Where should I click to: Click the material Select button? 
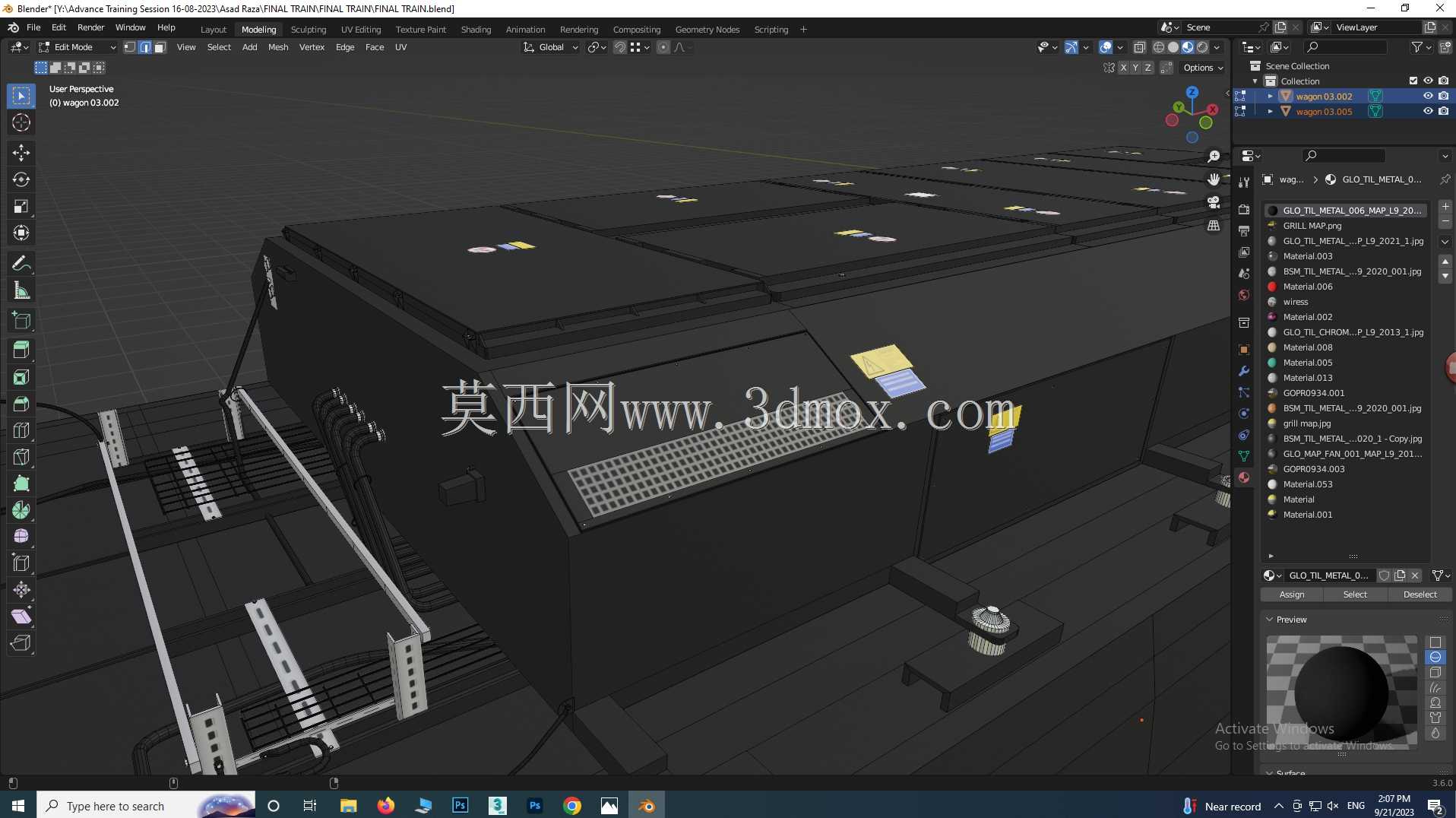click(x=1355, y=594)
